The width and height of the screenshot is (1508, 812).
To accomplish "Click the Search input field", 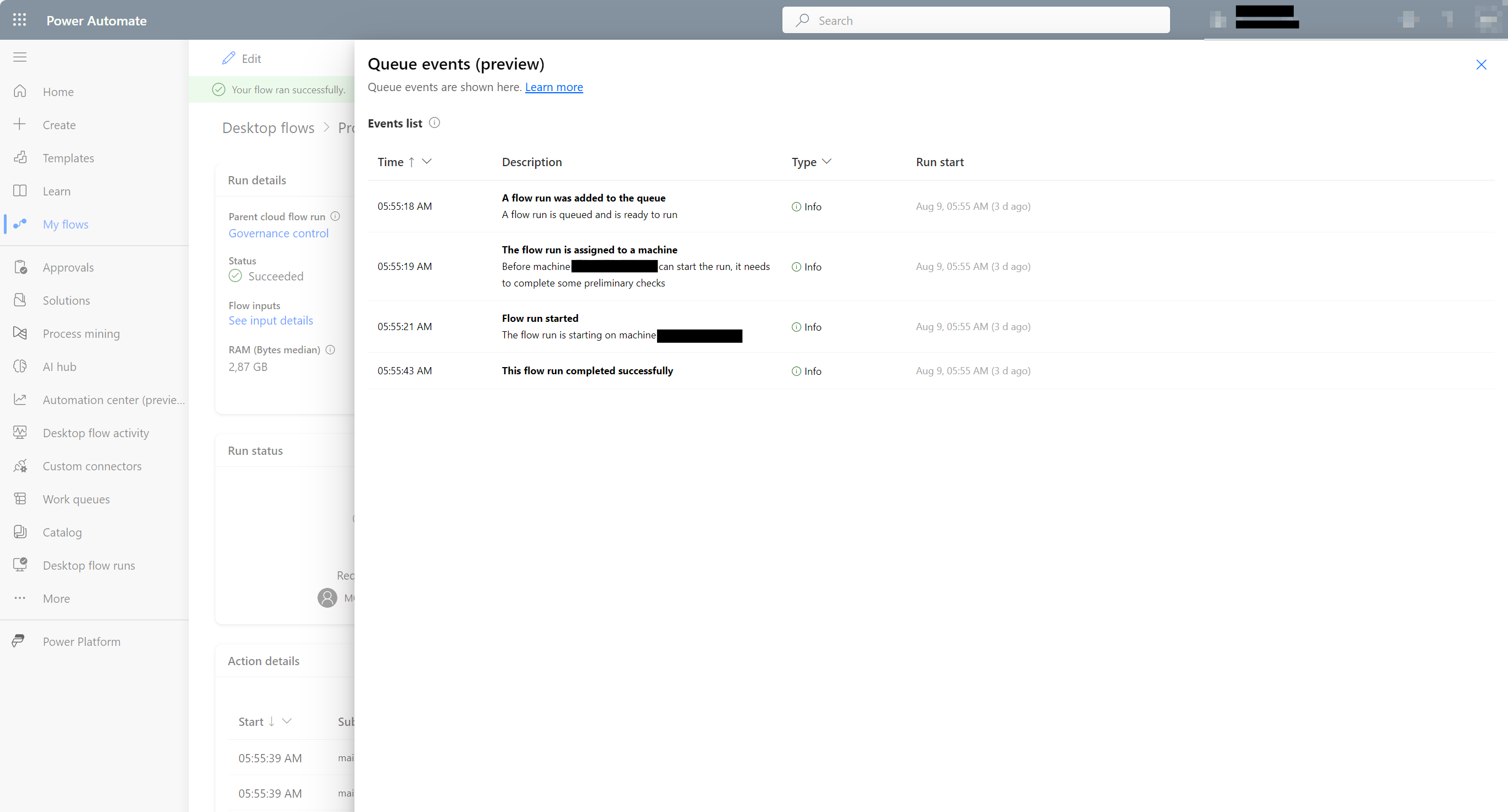I will 976,20.
